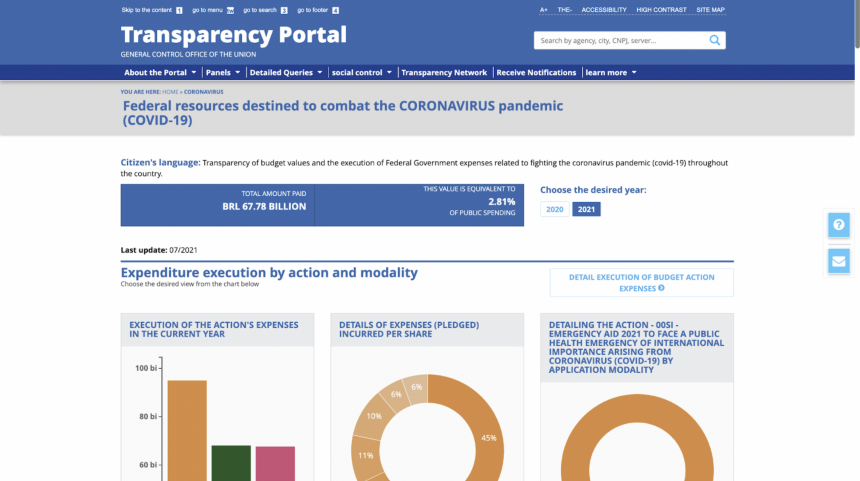
Task: Click Citizen's language label
Action: coord(160,162)
